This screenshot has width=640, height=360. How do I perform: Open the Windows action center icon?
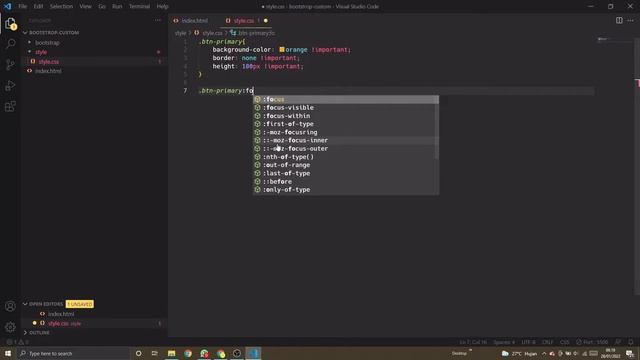[x=630, y=353]
